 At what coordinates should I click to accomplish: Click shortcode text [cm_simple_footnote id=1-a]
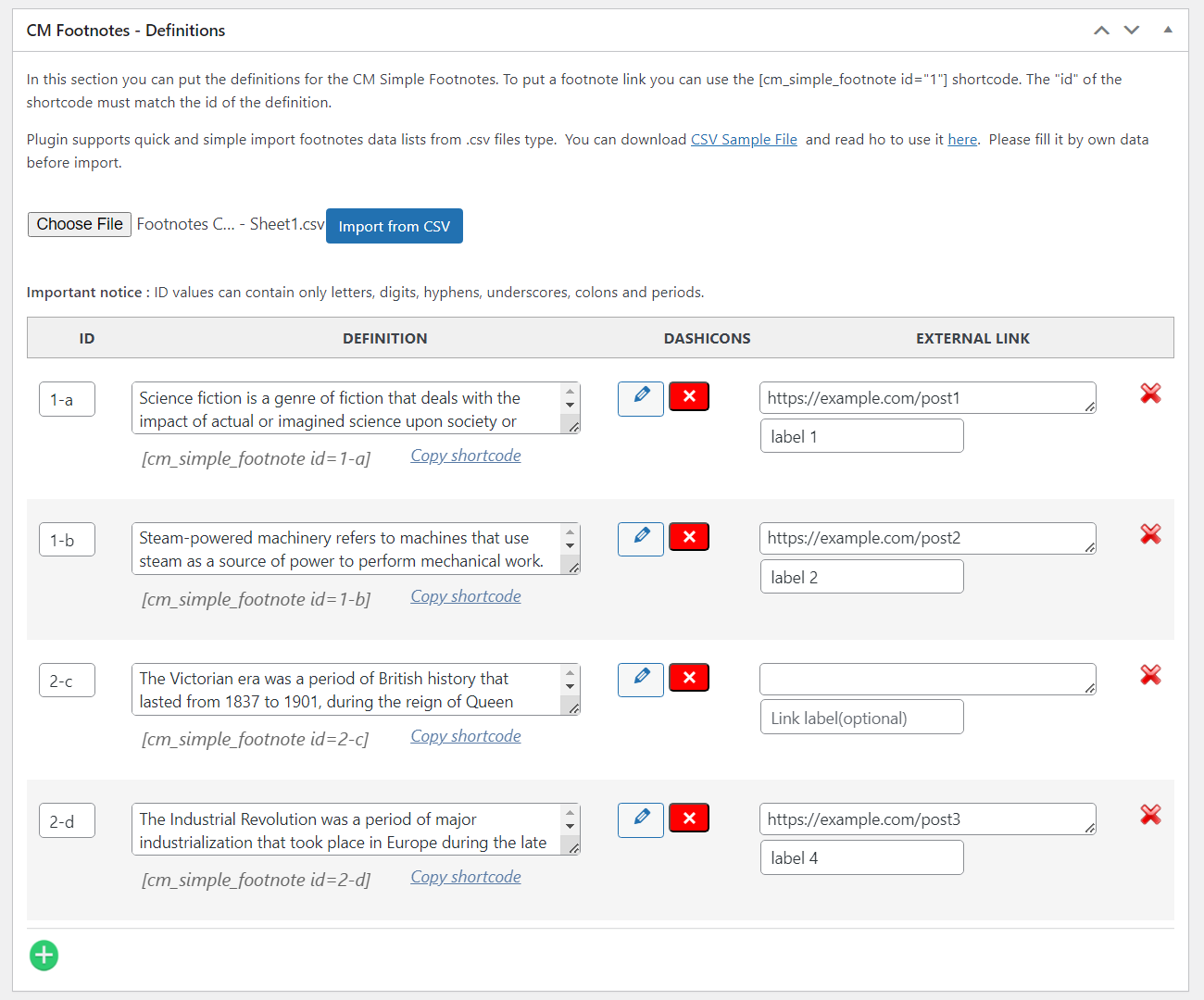point(256,459)
